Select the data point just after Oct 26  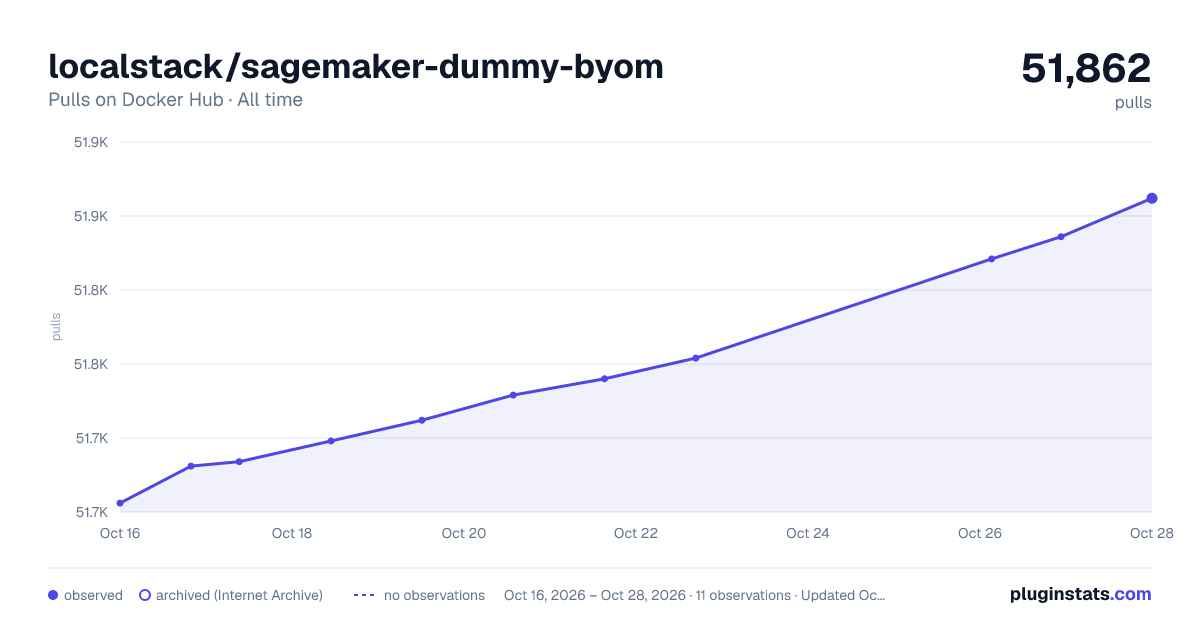click(992, 259)
